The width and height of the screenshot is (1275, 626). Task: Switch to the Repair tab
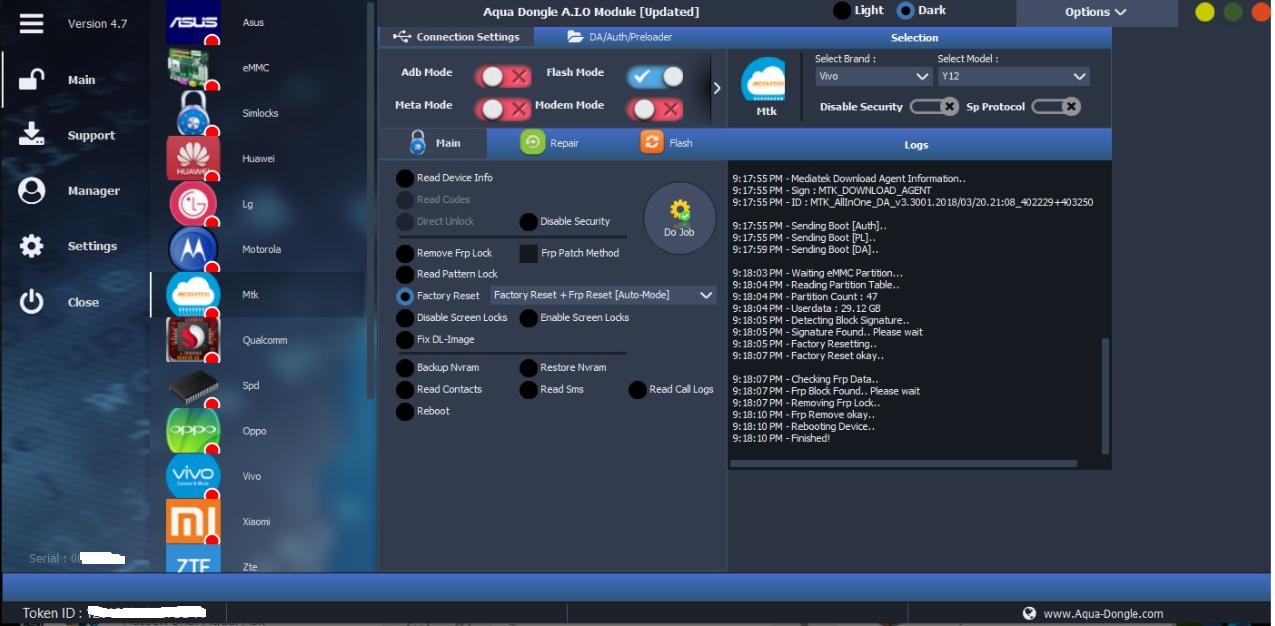tap(550, 143)
